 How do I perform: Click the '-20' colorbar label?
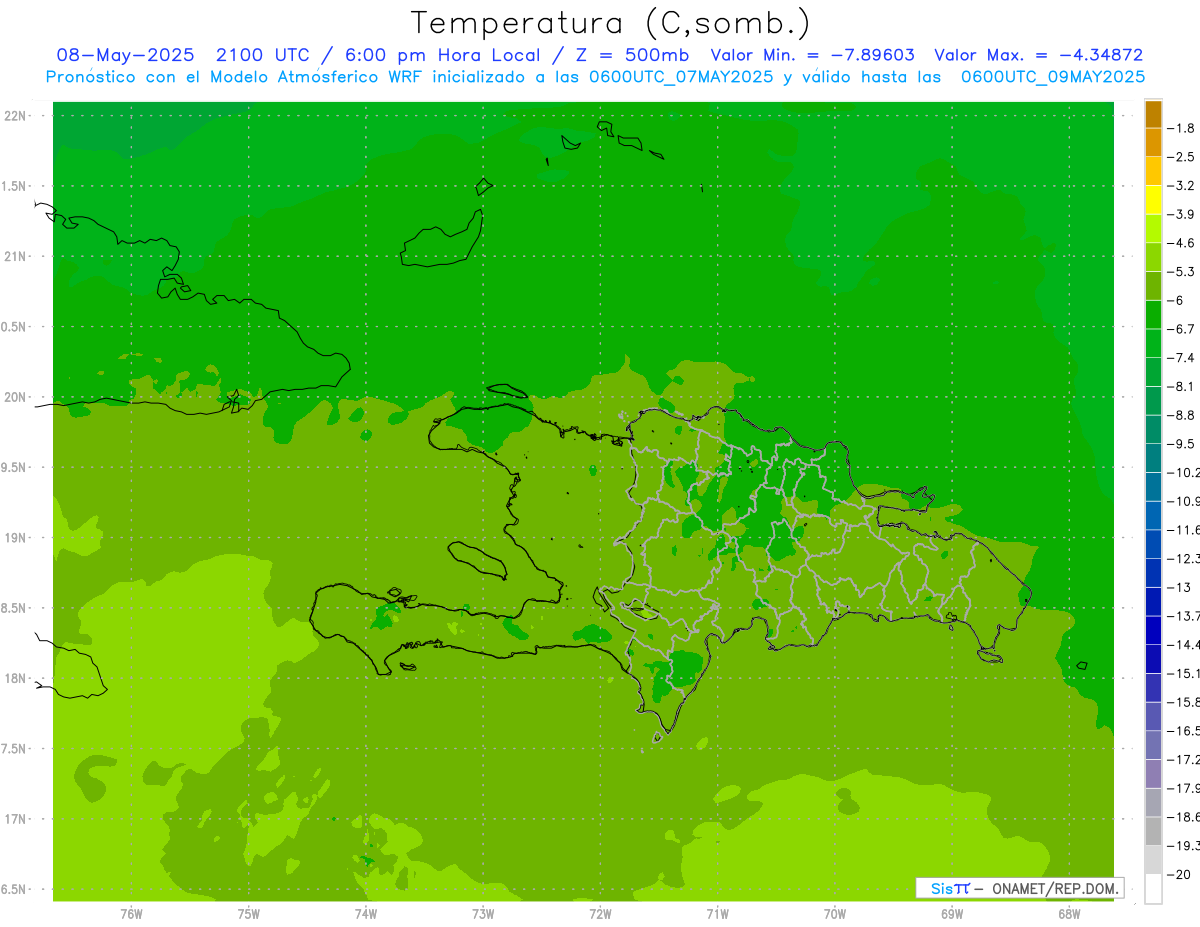[x=1179, y=875]
